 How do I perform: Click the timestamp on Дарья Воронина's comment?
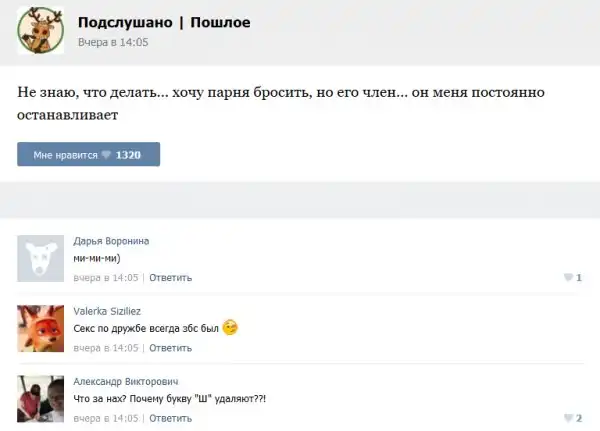point(106,277)
